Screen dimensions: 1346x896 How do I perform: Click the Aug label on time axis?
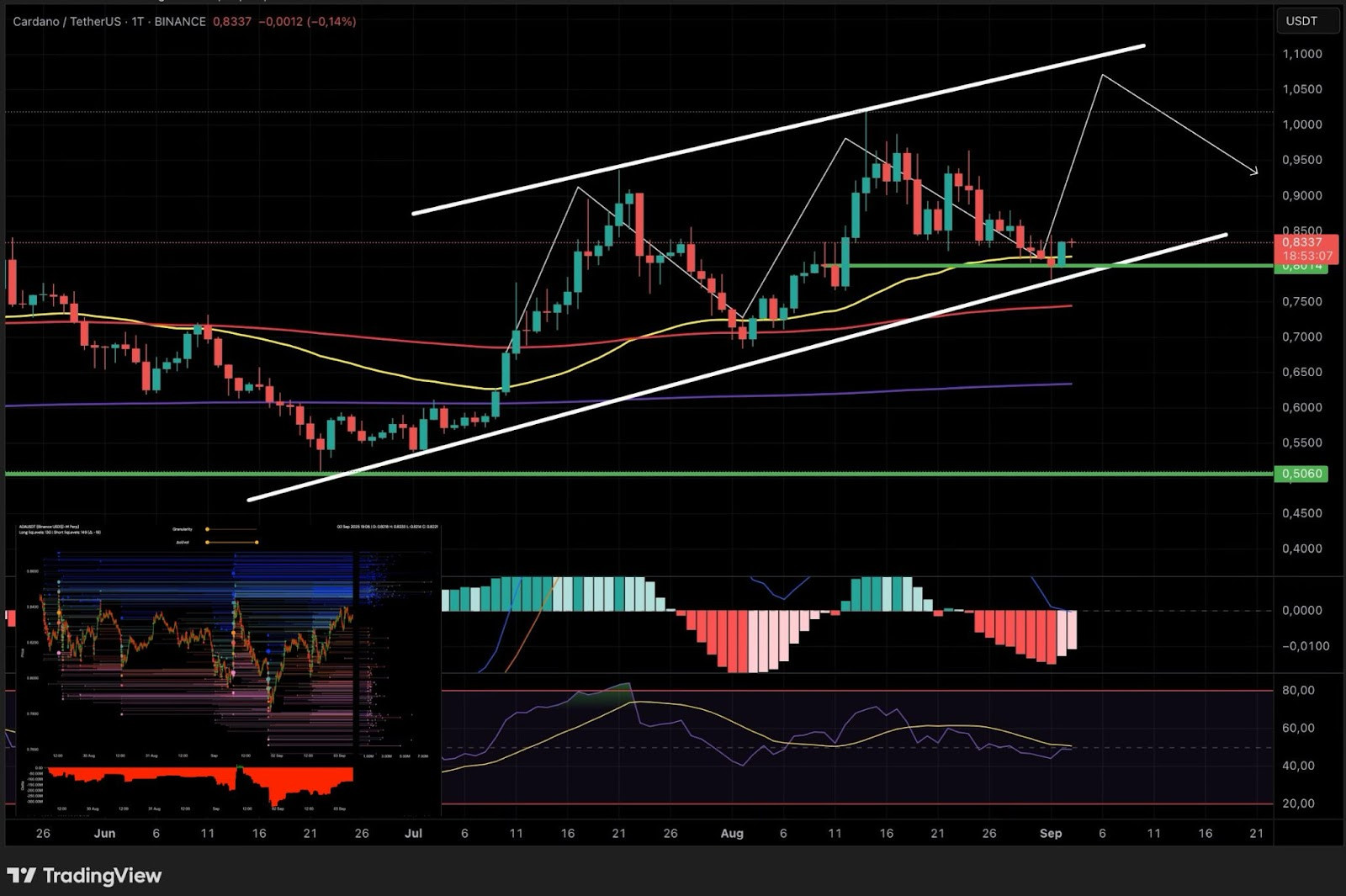[x=732, y=833]
